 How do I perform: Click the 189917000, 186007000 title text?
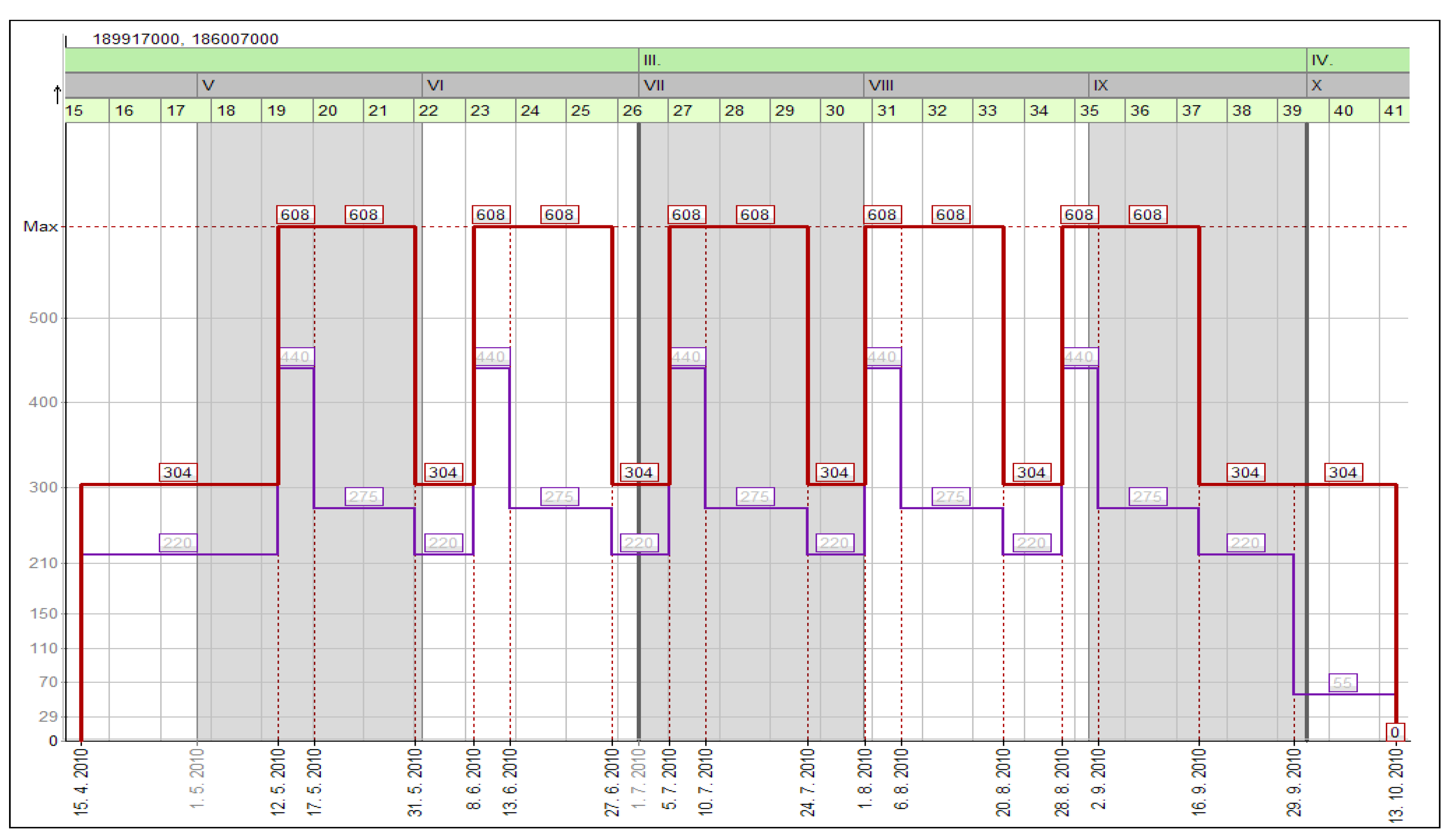point(185,39)
